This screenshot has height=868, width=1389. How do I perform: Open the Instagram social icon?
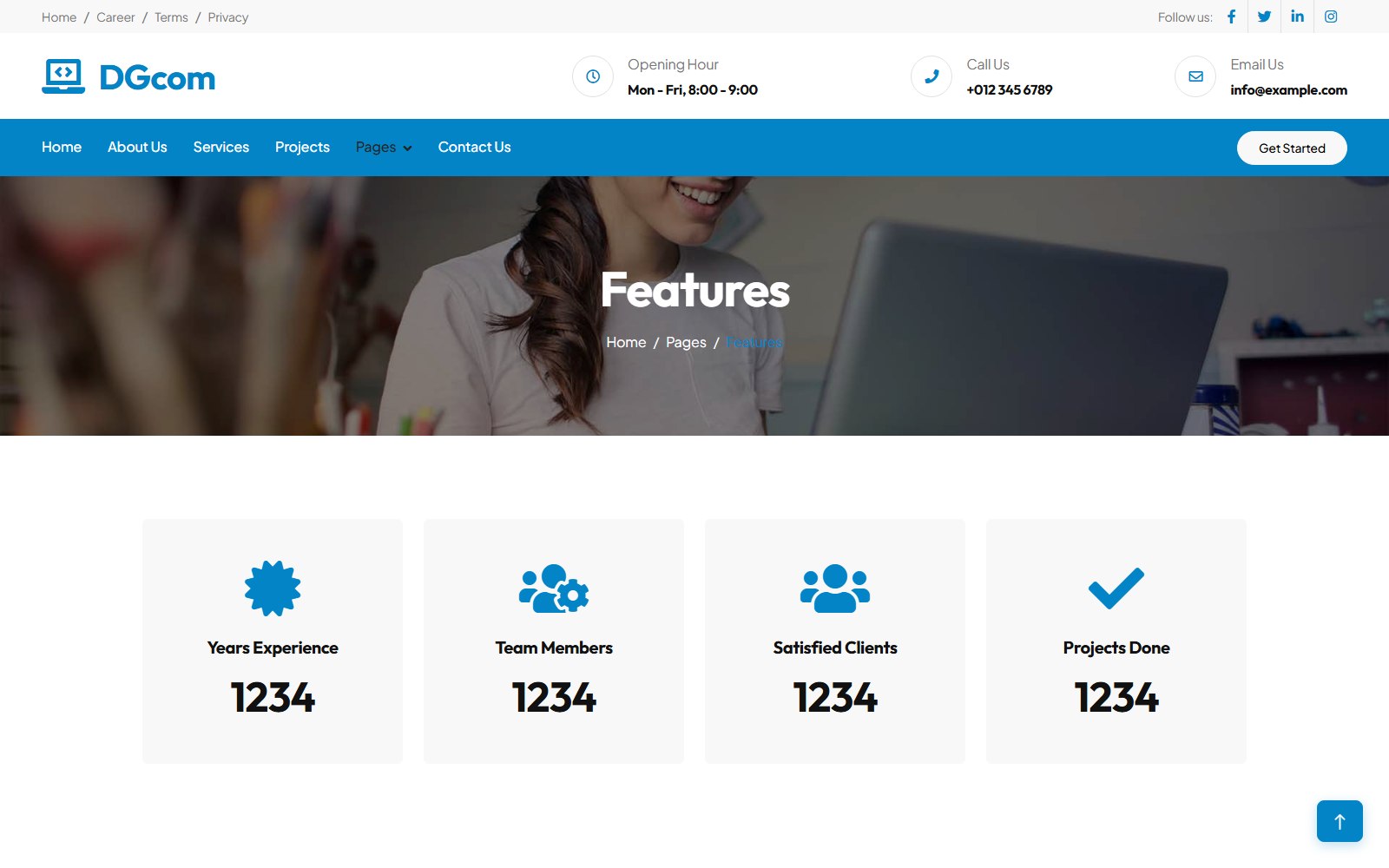1331,16
